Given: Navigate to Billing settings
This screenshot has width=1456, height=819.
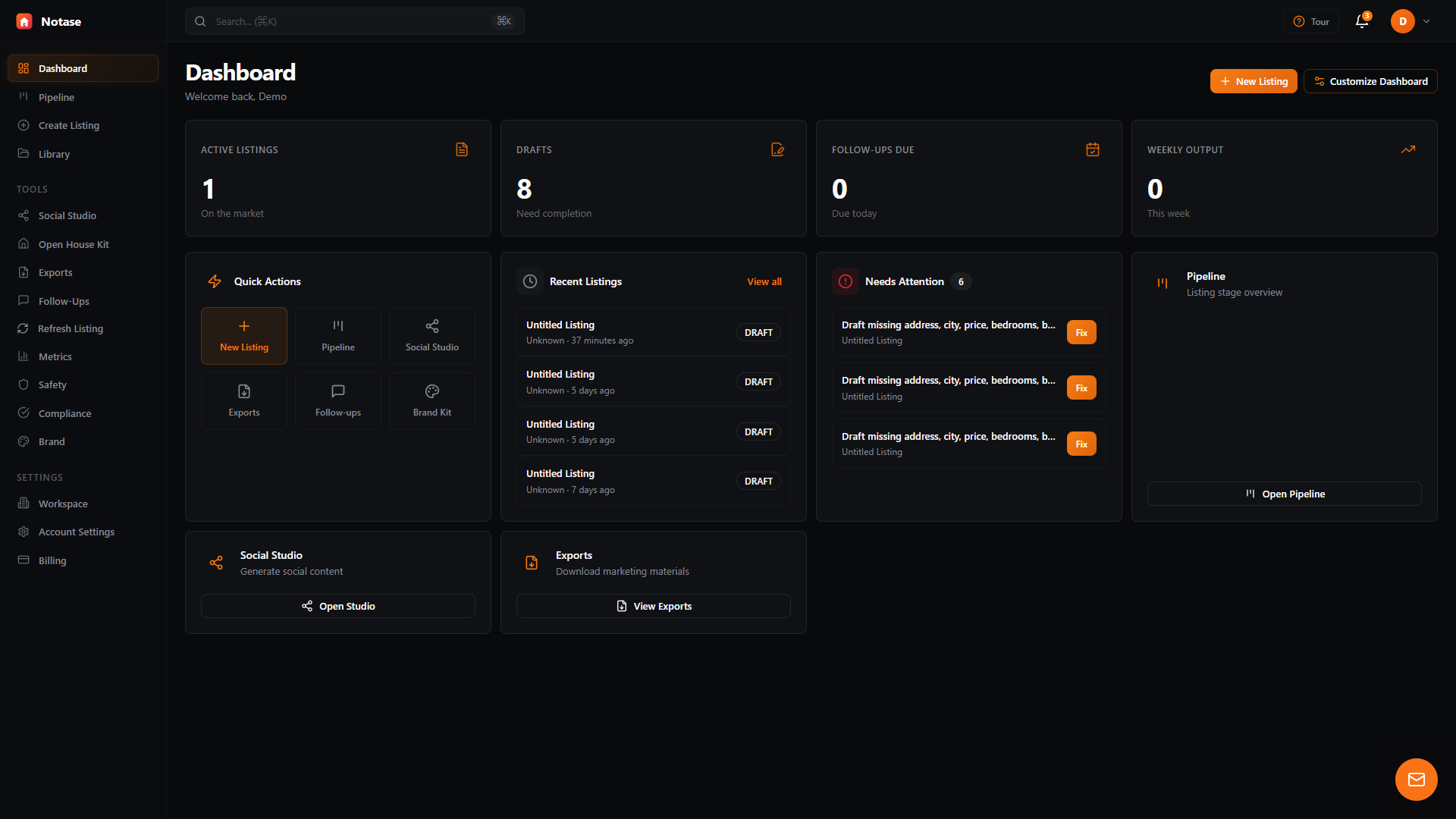Looking at the screenshot, I should 52,560.
